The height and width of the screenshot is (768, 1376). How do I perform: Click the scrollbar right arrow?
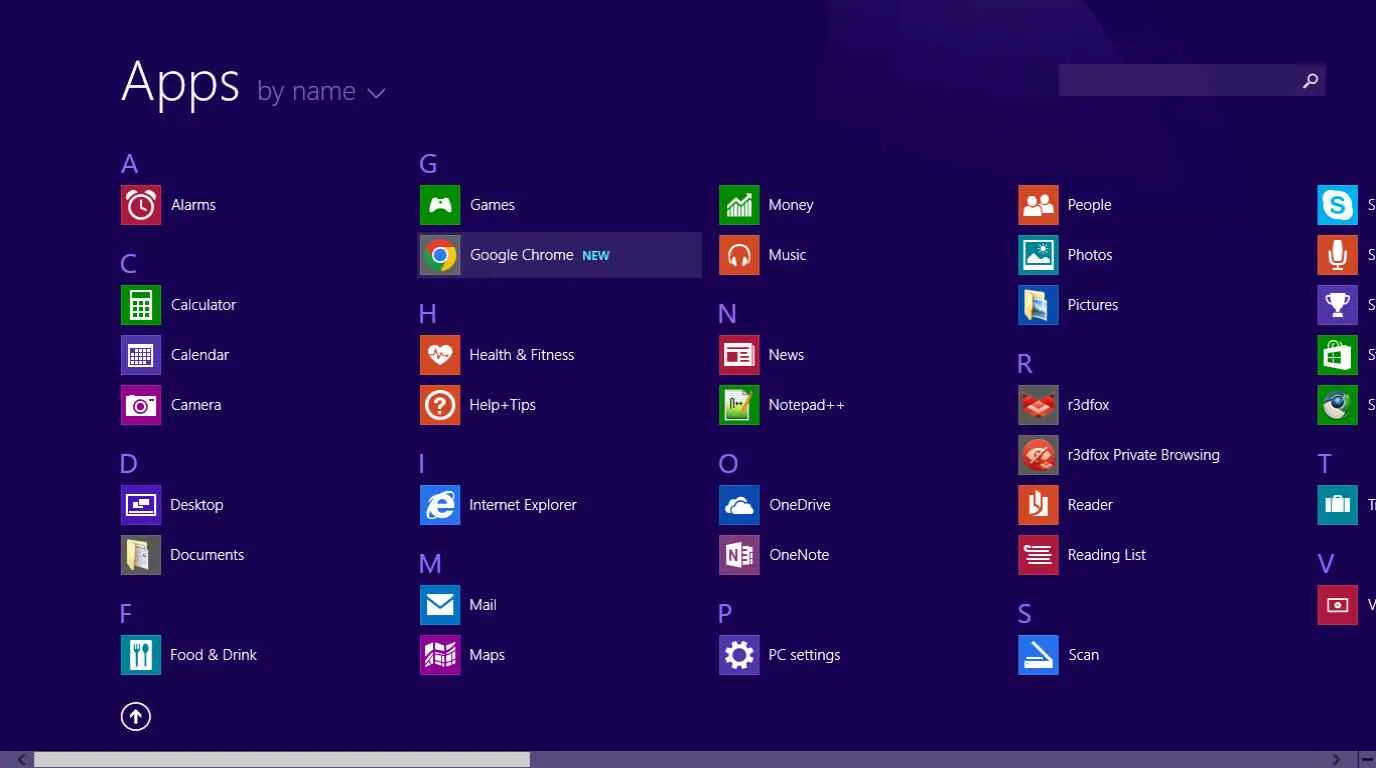(1336, 760)
